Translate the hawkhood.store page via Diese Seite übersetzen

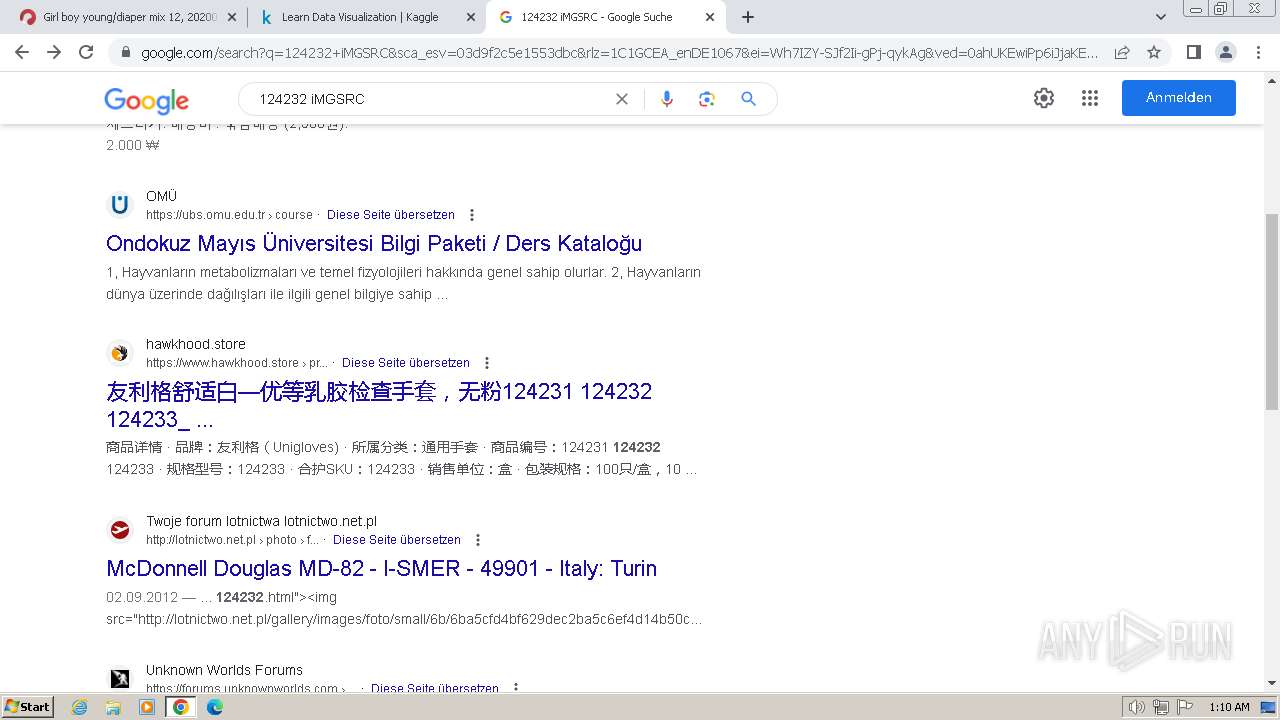[406, 363]
